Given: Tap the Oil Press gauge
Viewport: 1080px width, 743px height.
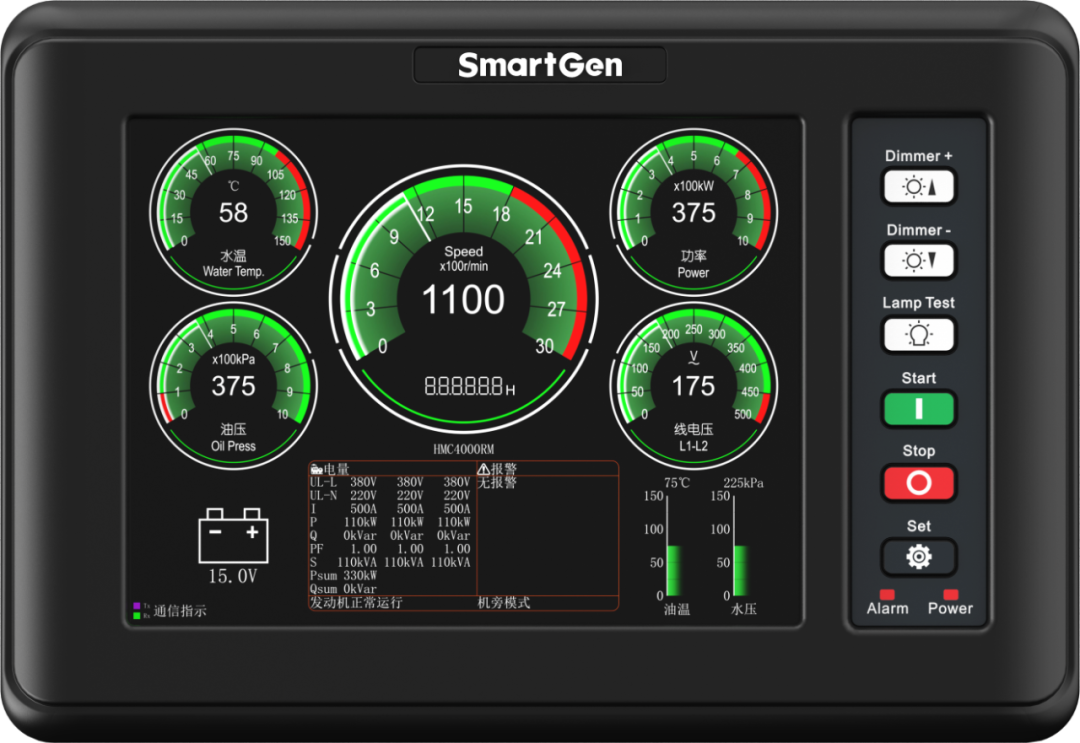Looking at the screenshot, I should pos(233,386).
